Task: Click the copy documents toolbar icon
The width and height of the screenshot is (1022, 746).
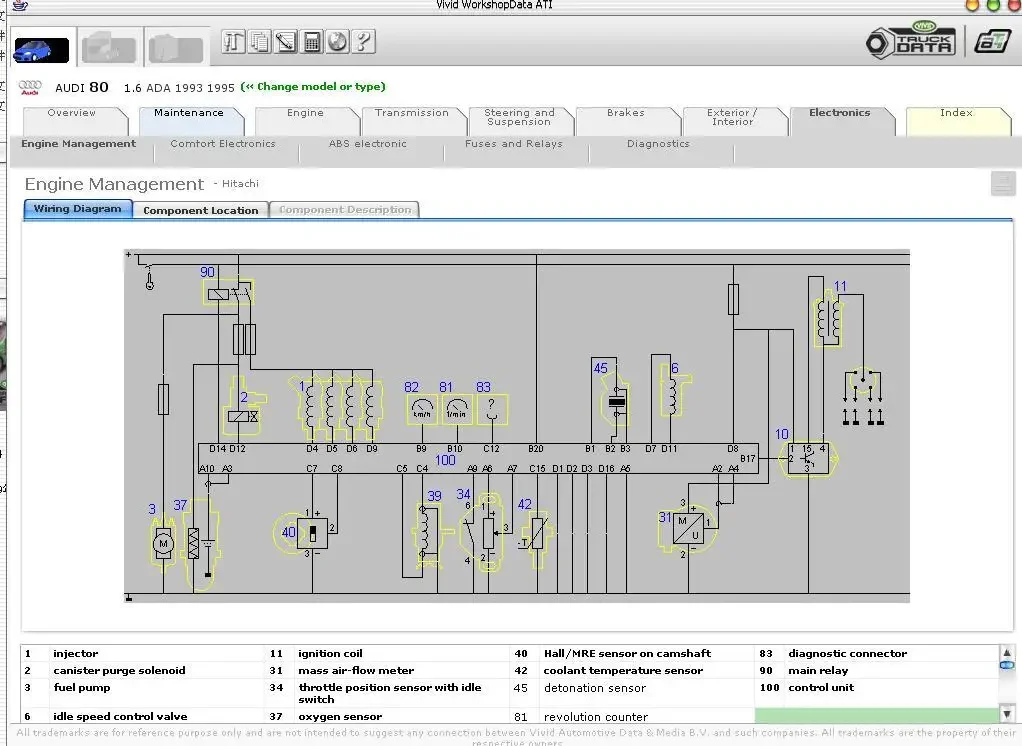Action: pos(259,42)
